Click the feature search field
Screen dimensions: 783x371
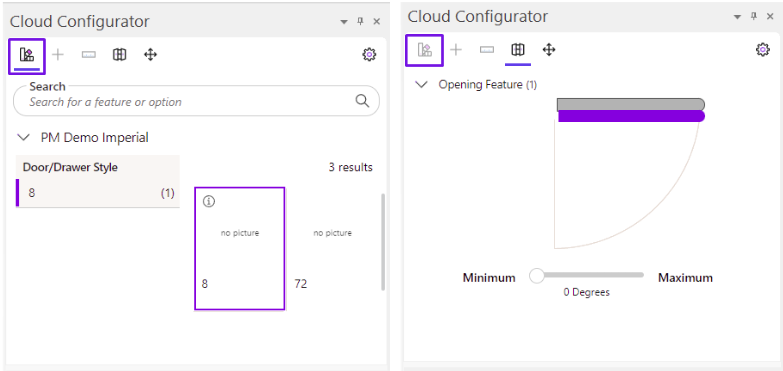tap(196, 100)
